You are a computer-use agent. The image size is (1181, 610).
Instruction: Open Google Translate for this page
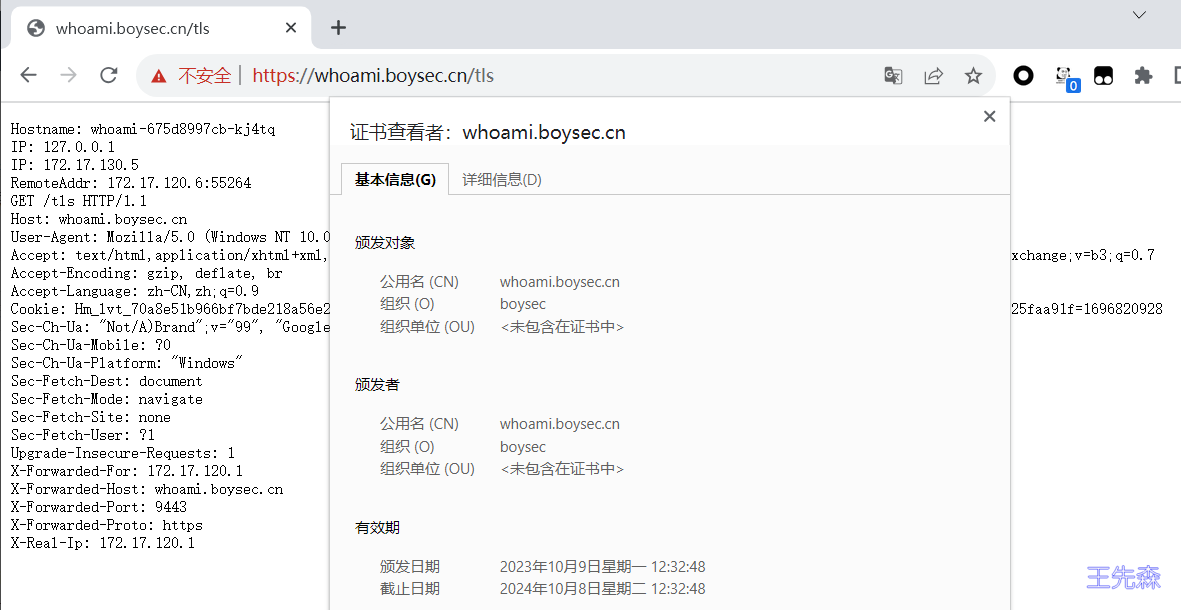click(893, 76)
